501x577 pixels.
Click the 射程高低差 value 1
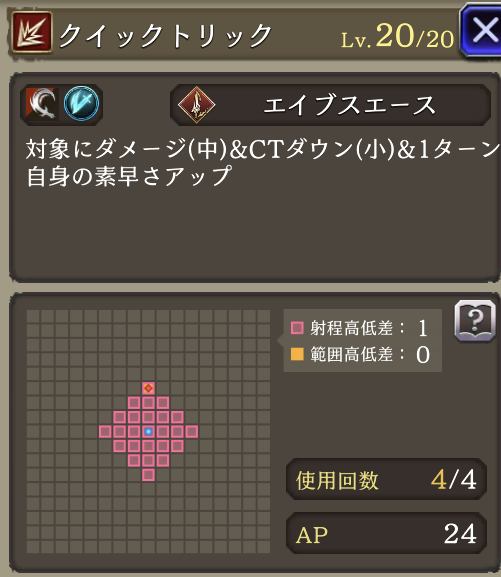pyautogui.click(x=423, y=328)
